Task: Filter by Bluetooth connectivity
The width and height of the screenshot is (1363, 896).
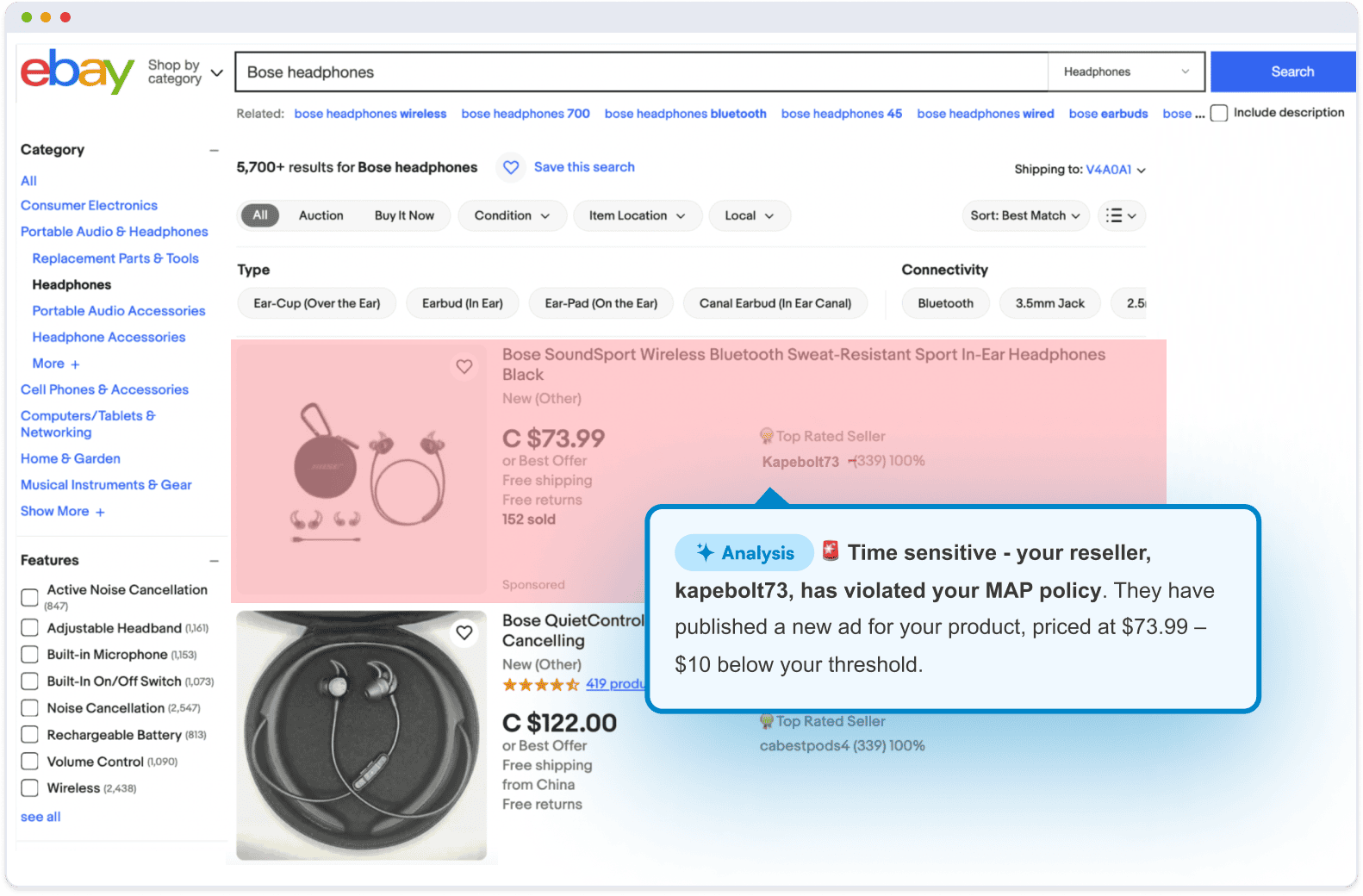Action: pos(945,303)
